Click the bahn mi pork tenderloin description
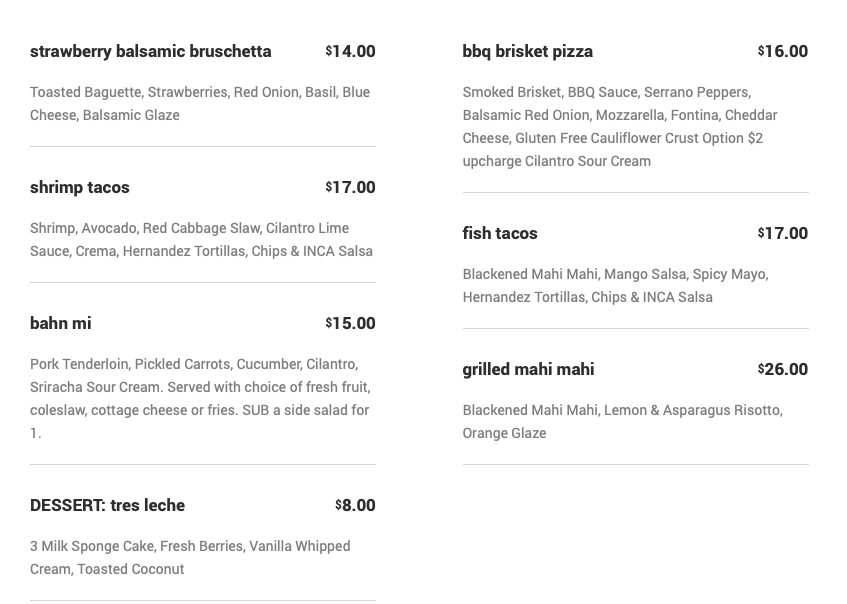This screenshot has width=847, height=604. point(200,398)
